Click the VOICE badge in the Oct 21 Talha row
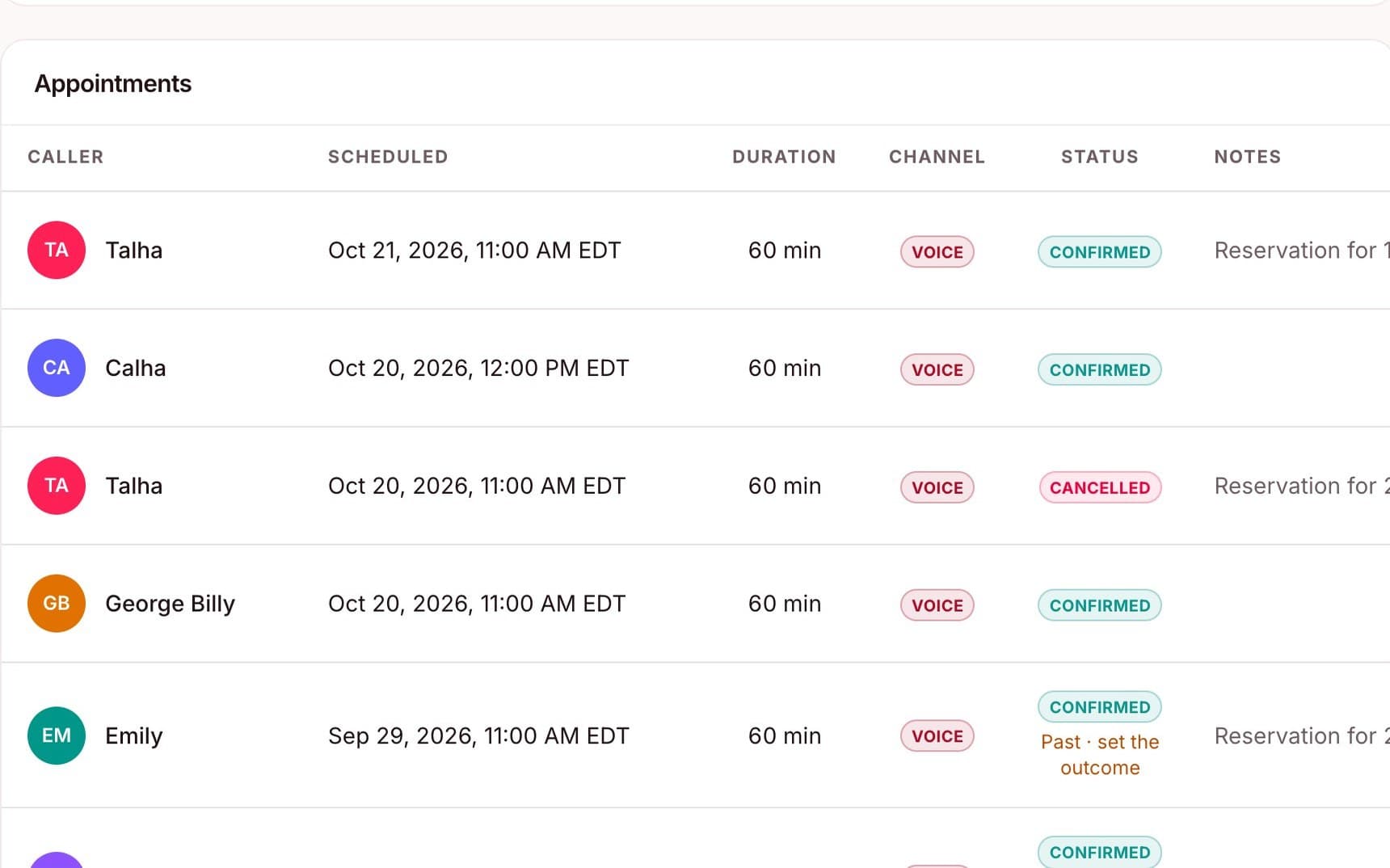 [x=937, y=251]
